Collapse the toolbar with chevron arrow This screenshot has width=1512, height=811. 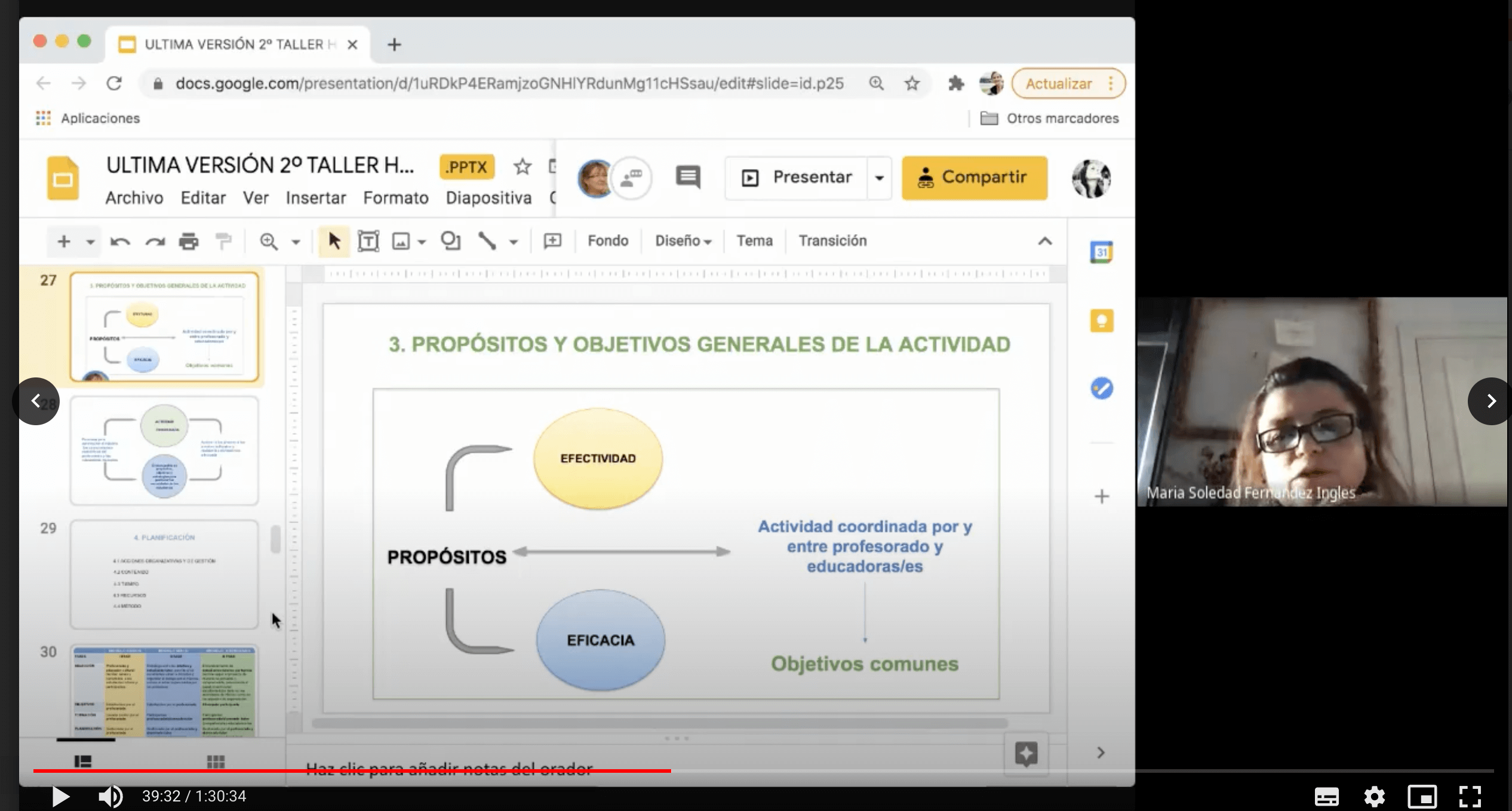tap(1044, 241)
